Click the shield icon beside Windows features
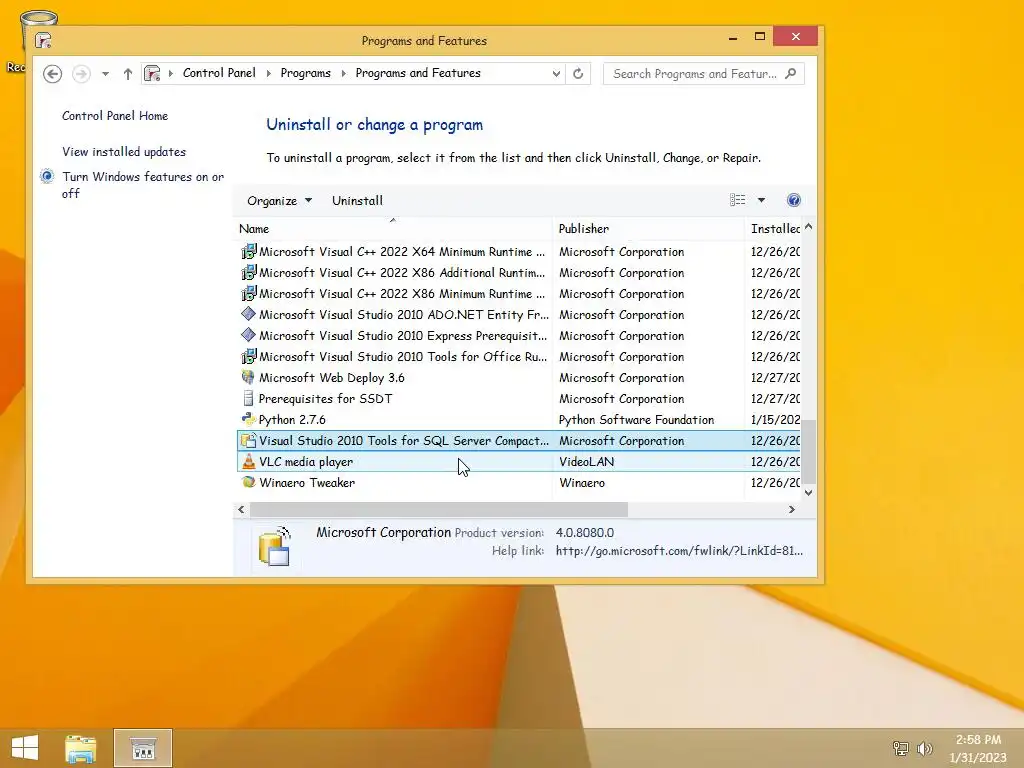This screenshot has width=1024, height=768. coord(47,176)
